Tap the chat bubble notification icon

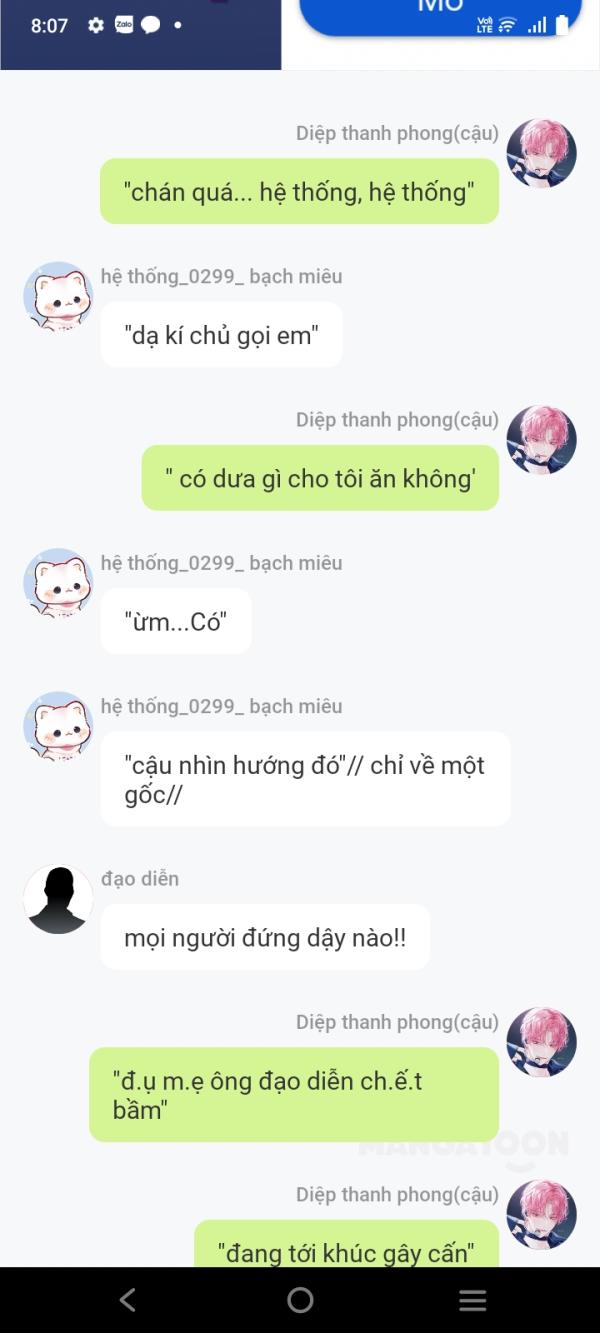pos(150,25)
